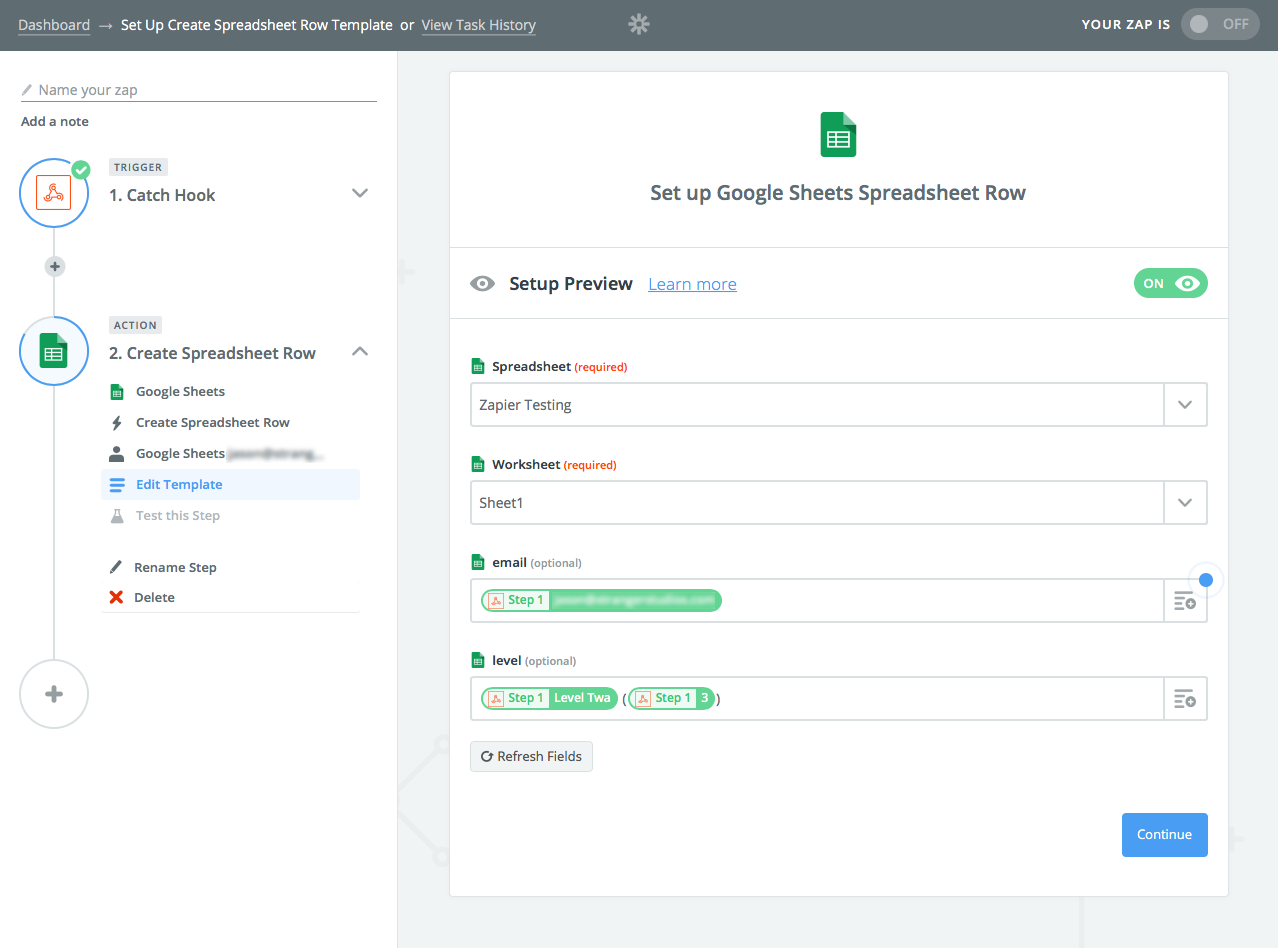Image resolution: width=1278 pixels, height=948 pixels.
Task: Click the sheet icon beside the Worksheet label
Action: (478, 465)
